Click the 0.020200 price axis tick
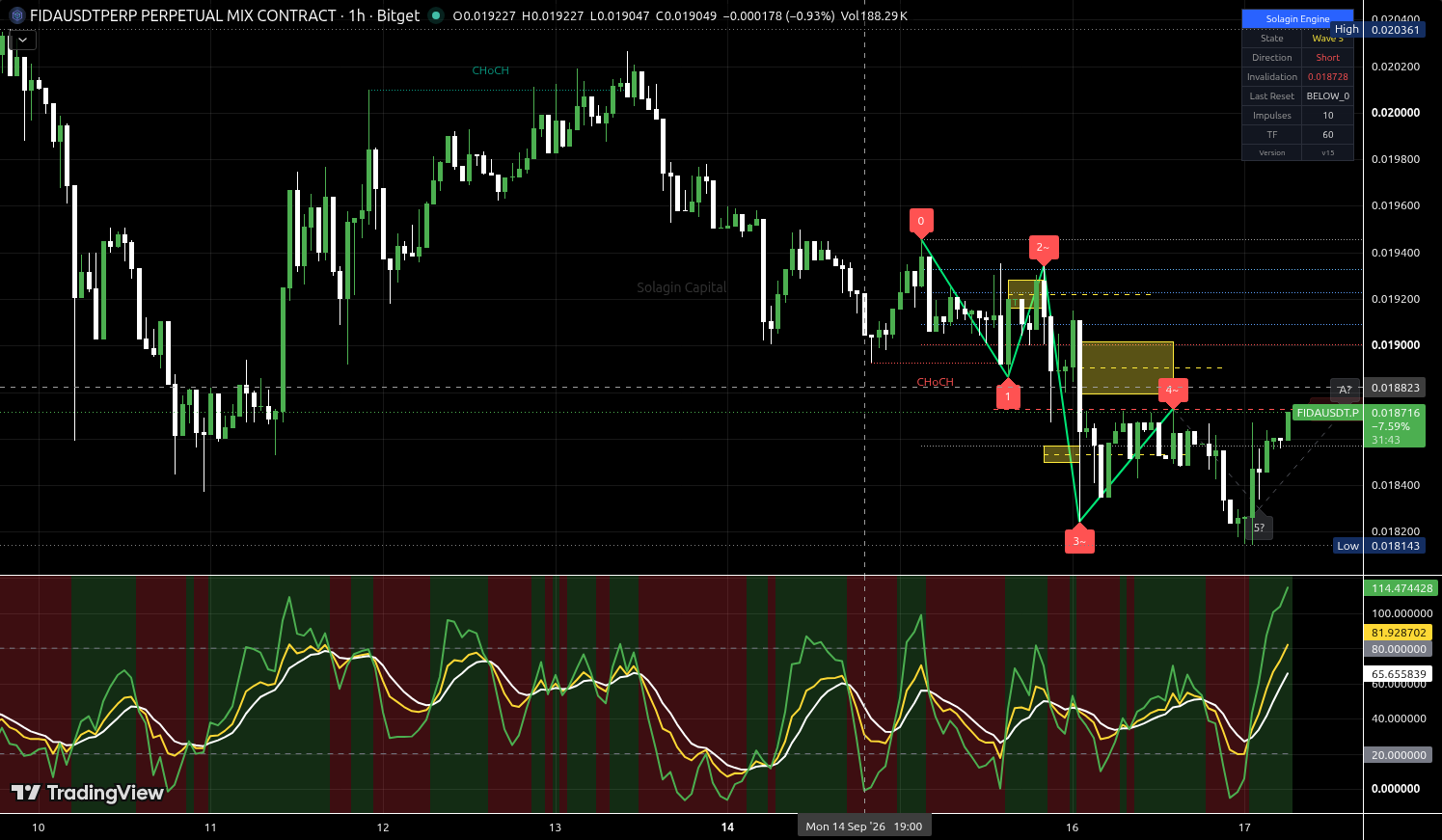This screenshot has height=840, width=1442. tap(1395, 67)
